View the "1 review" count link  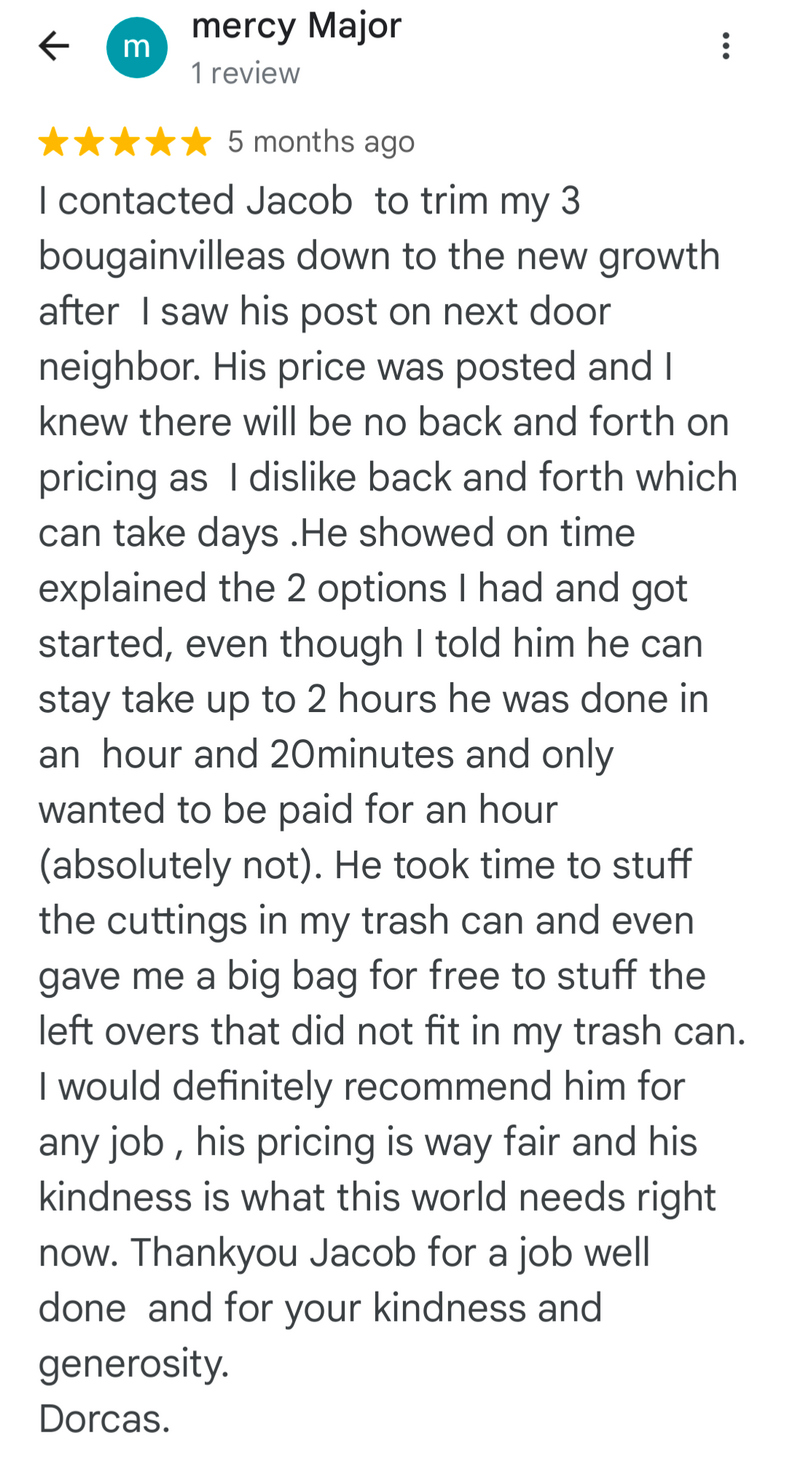245,73
